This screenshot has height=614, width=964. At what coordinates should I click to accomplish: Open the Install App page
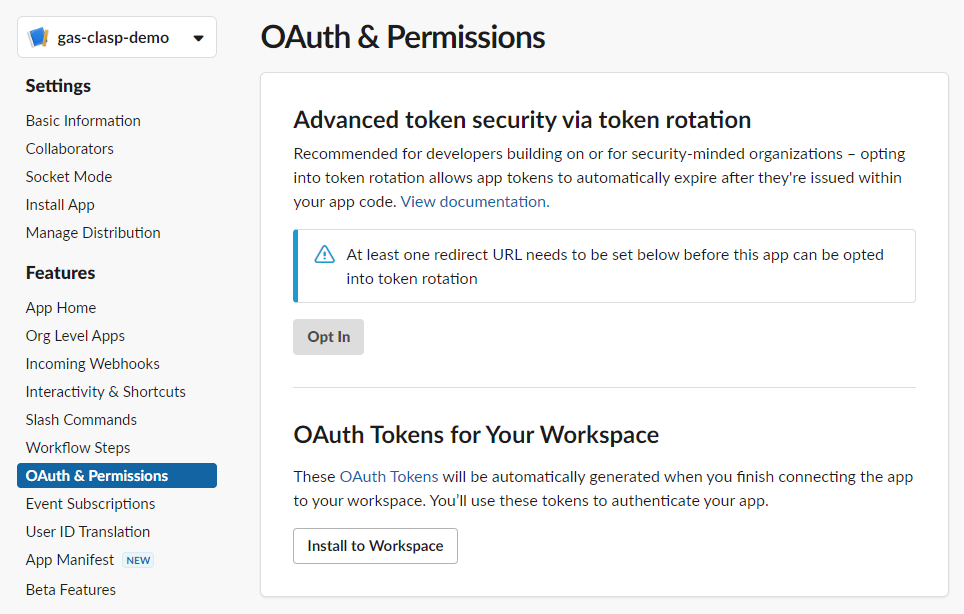click(x=60, y=205)
